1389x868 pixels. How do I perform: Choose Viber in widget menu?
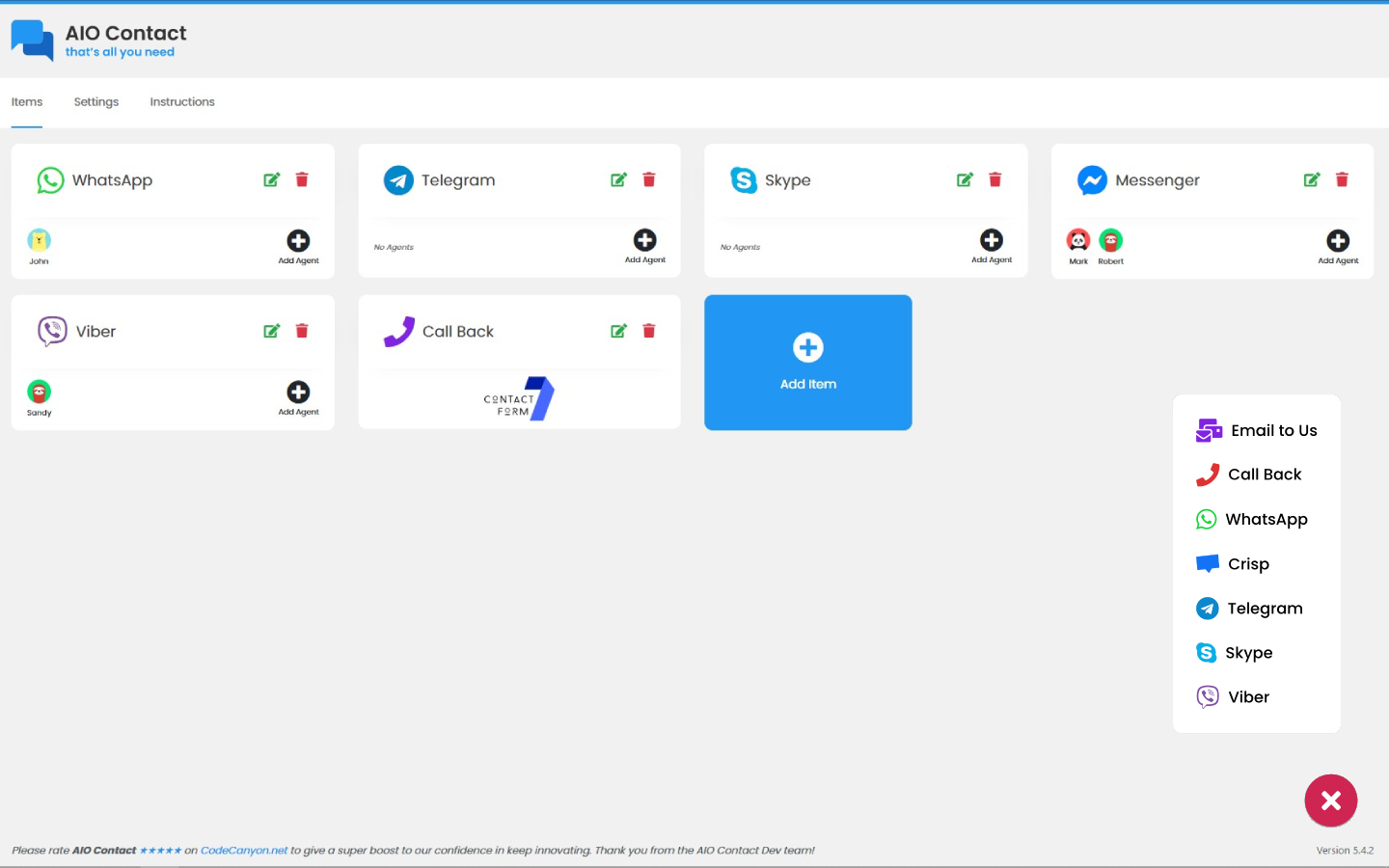1233,697
